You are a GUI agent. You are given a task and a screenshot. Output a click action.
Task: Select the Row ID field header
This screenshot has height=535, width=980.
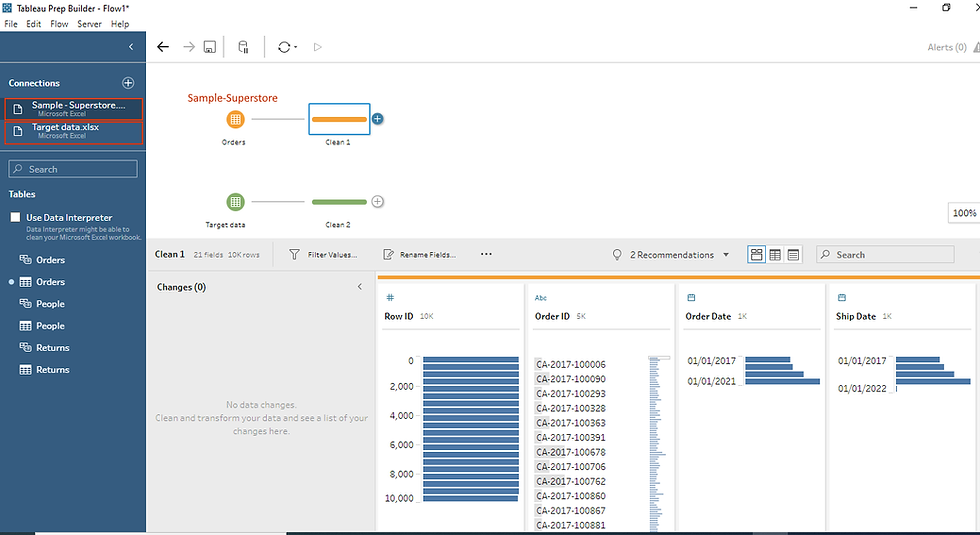[x=399, y=316]
